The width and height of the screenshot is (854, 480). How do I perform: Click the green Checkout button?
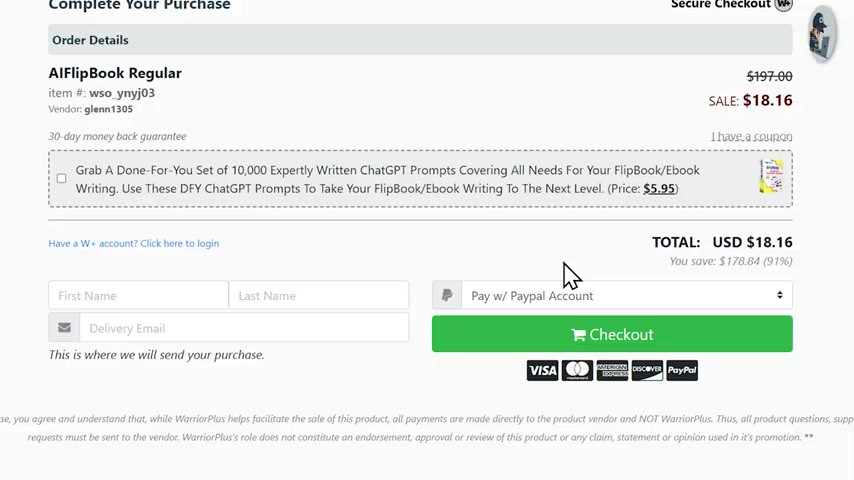pos(612,334)
